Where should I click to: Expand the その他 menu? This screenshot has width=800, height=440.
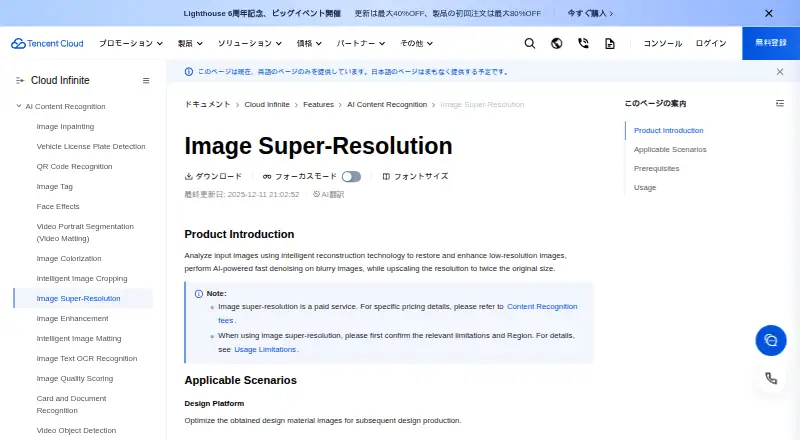point(416,43)
